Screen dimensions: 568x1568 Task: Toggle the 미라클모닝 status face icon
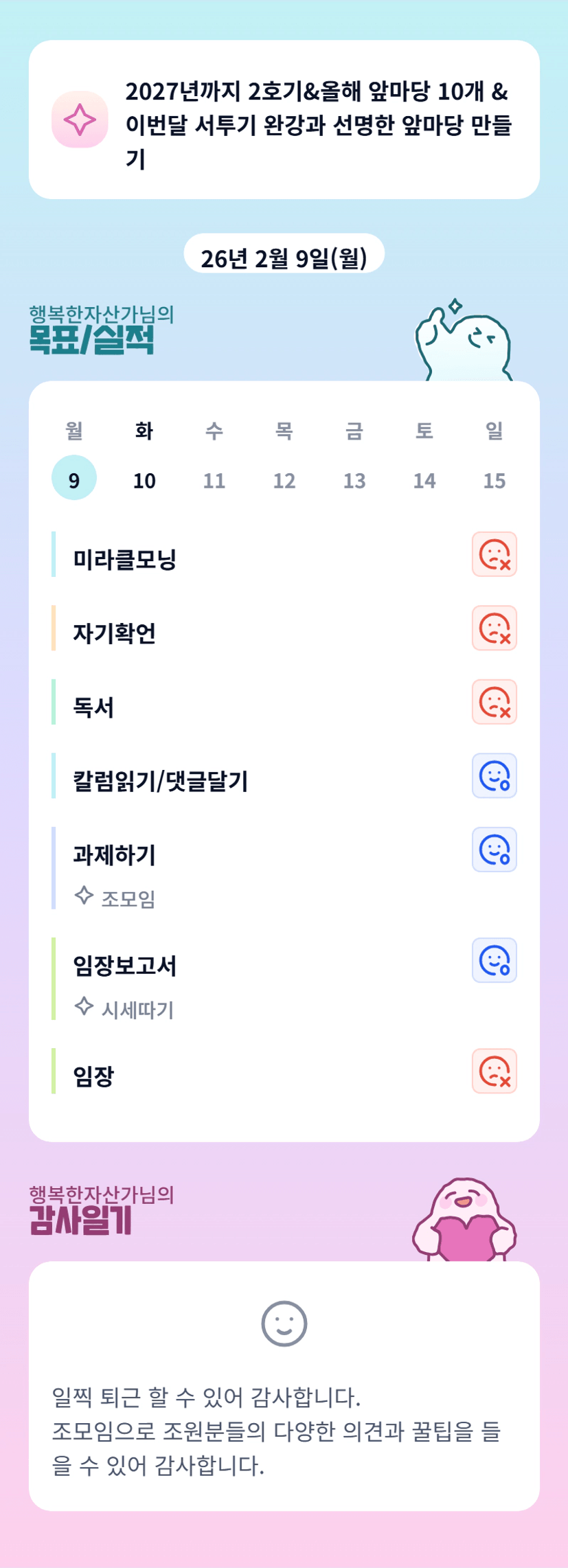(x=494, y=554)
